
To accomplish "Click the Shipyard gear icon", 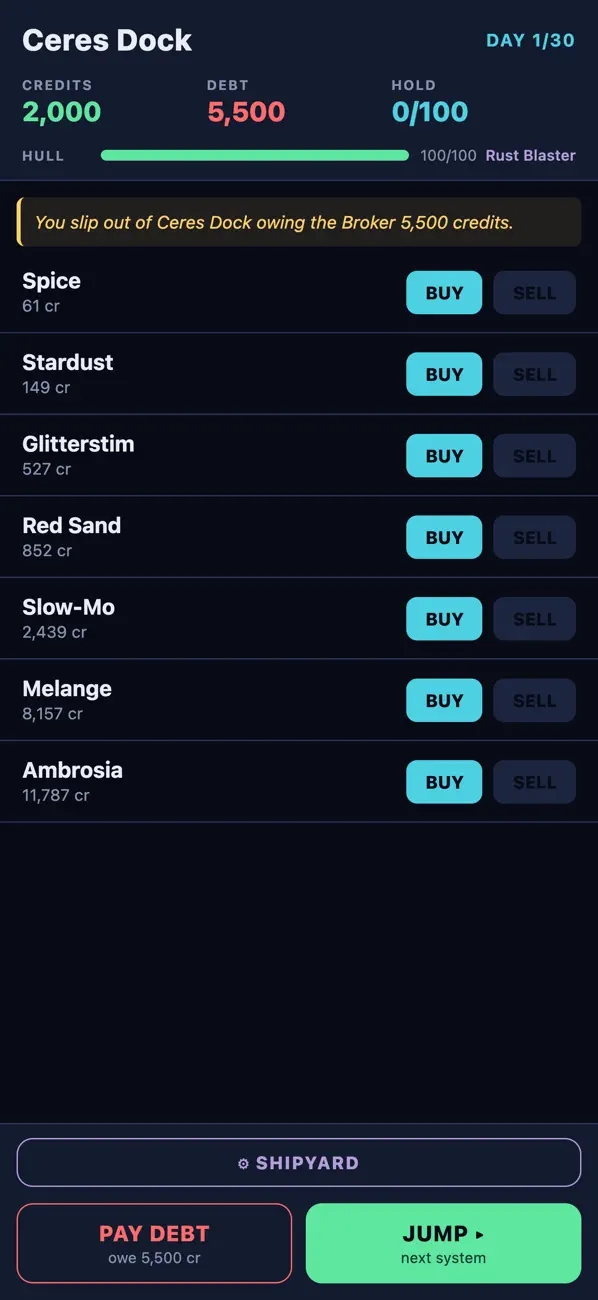I will click(x=243, y=1164).
